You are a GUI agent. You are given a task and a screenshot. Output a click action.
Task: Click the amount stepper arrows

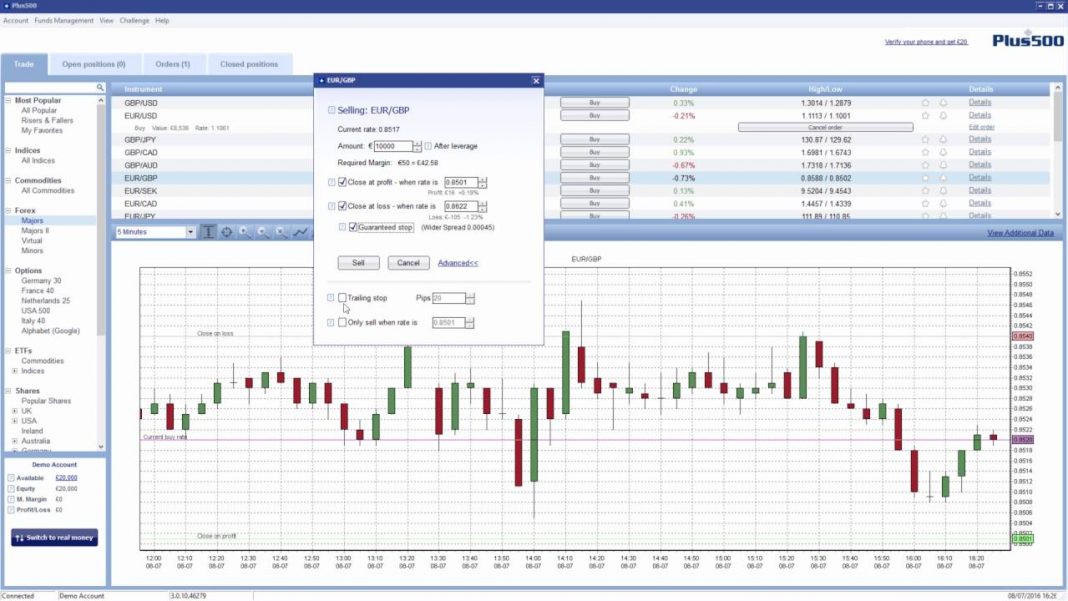tap(417, 146)
